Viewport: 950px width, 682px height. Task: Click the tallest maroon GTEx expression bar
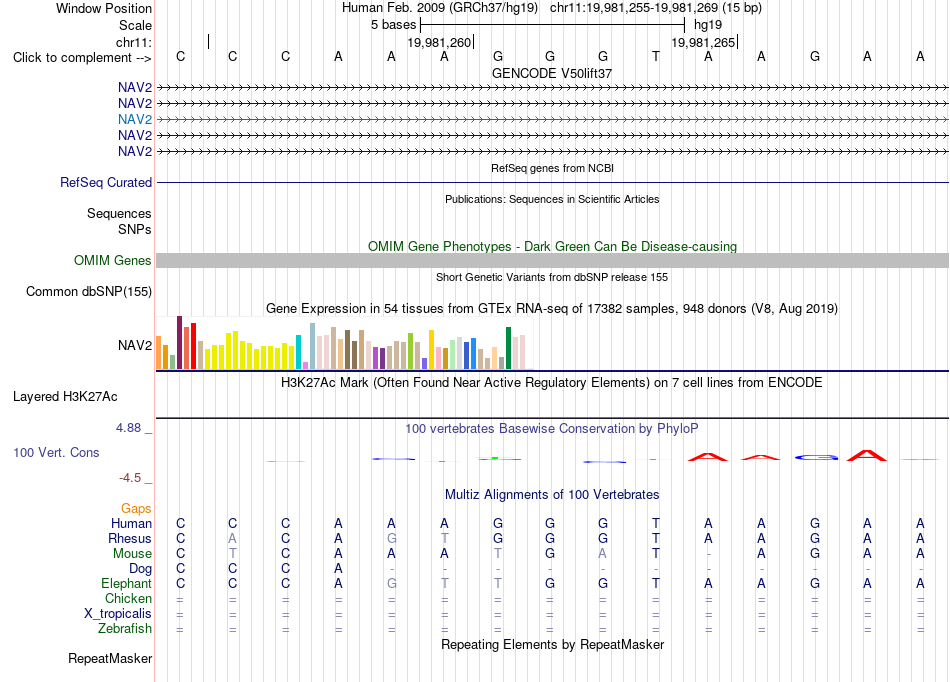click(179, 342)
